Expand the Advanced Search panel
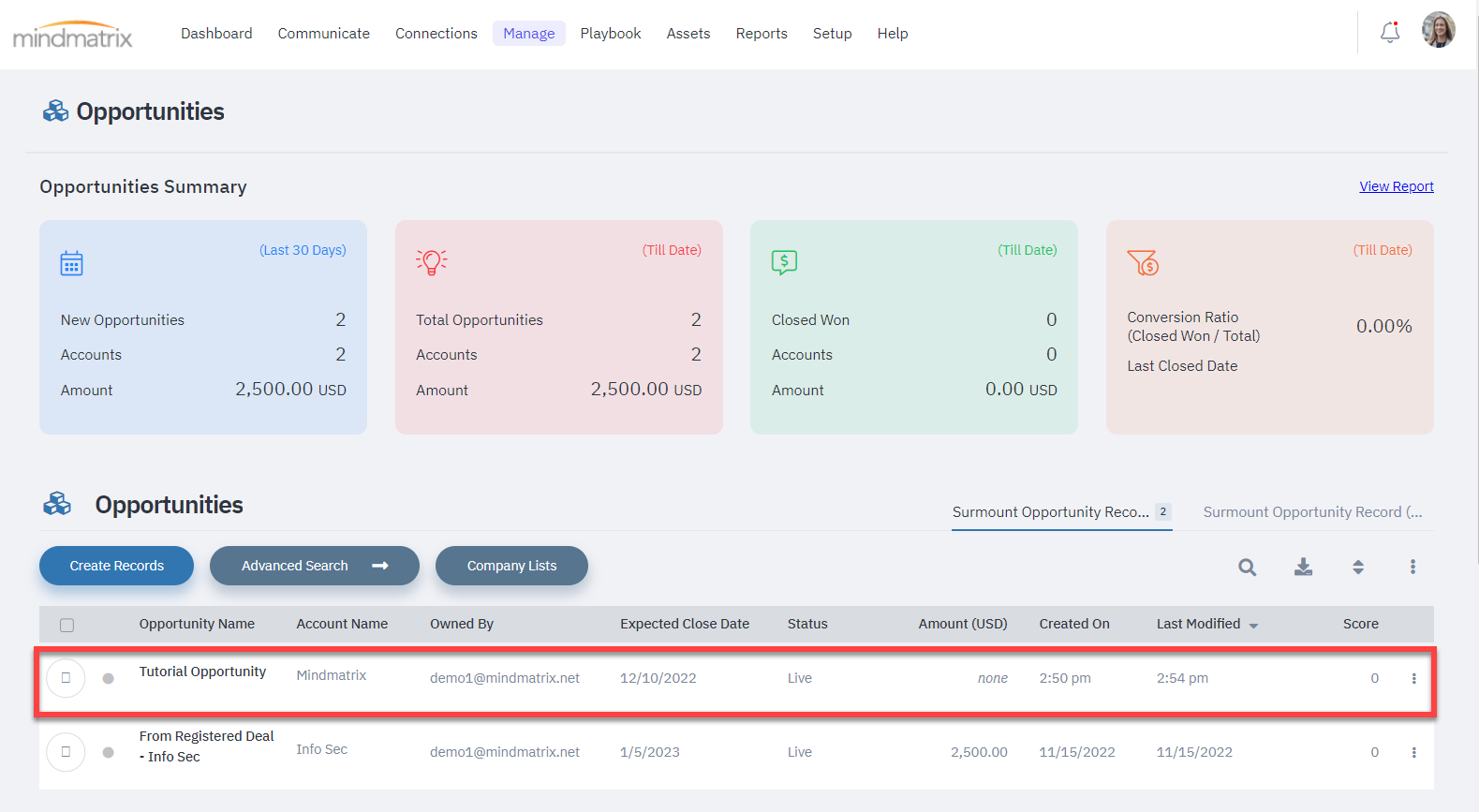The width and height of the screenshot is (1479, 812). 314,566
